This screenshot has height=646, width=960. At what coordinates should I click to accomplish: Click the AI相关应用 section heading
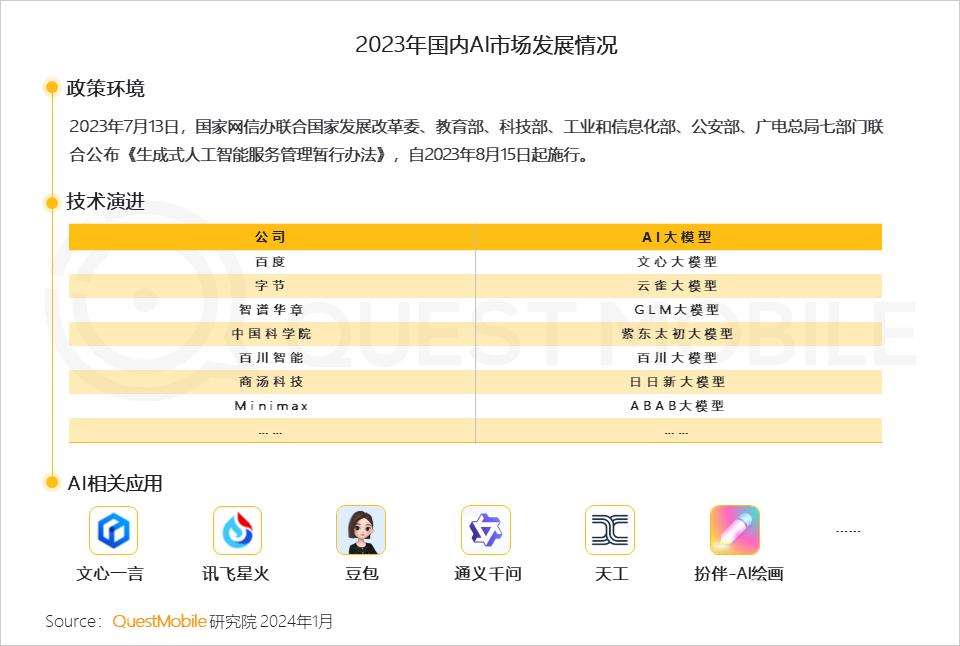115,484
